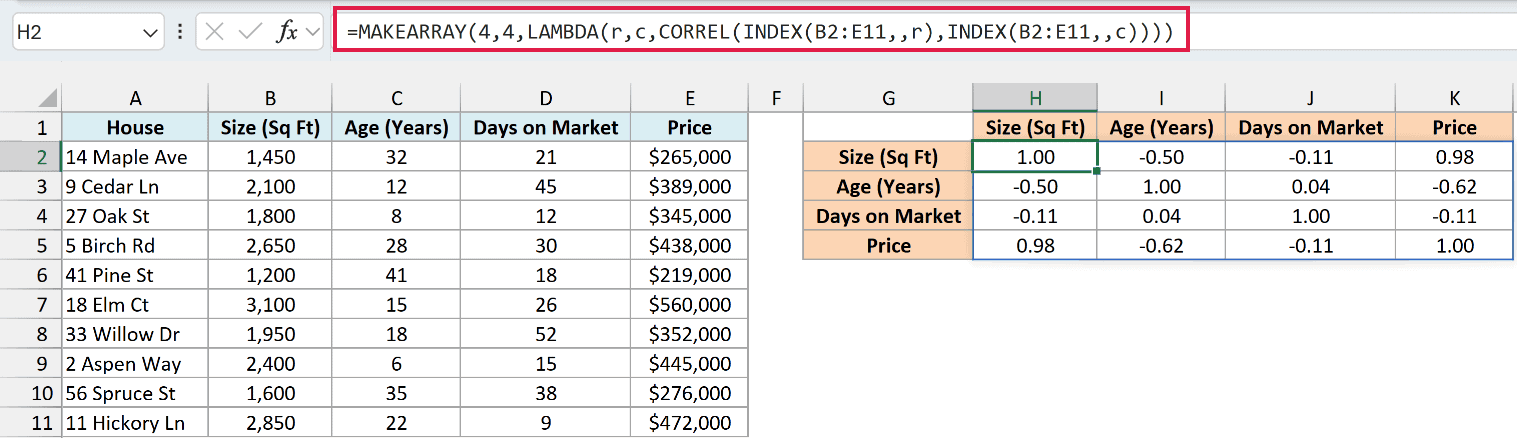Click days on market value 52
This screenshot has width=1517, height=438.
[x=546, y=334]
